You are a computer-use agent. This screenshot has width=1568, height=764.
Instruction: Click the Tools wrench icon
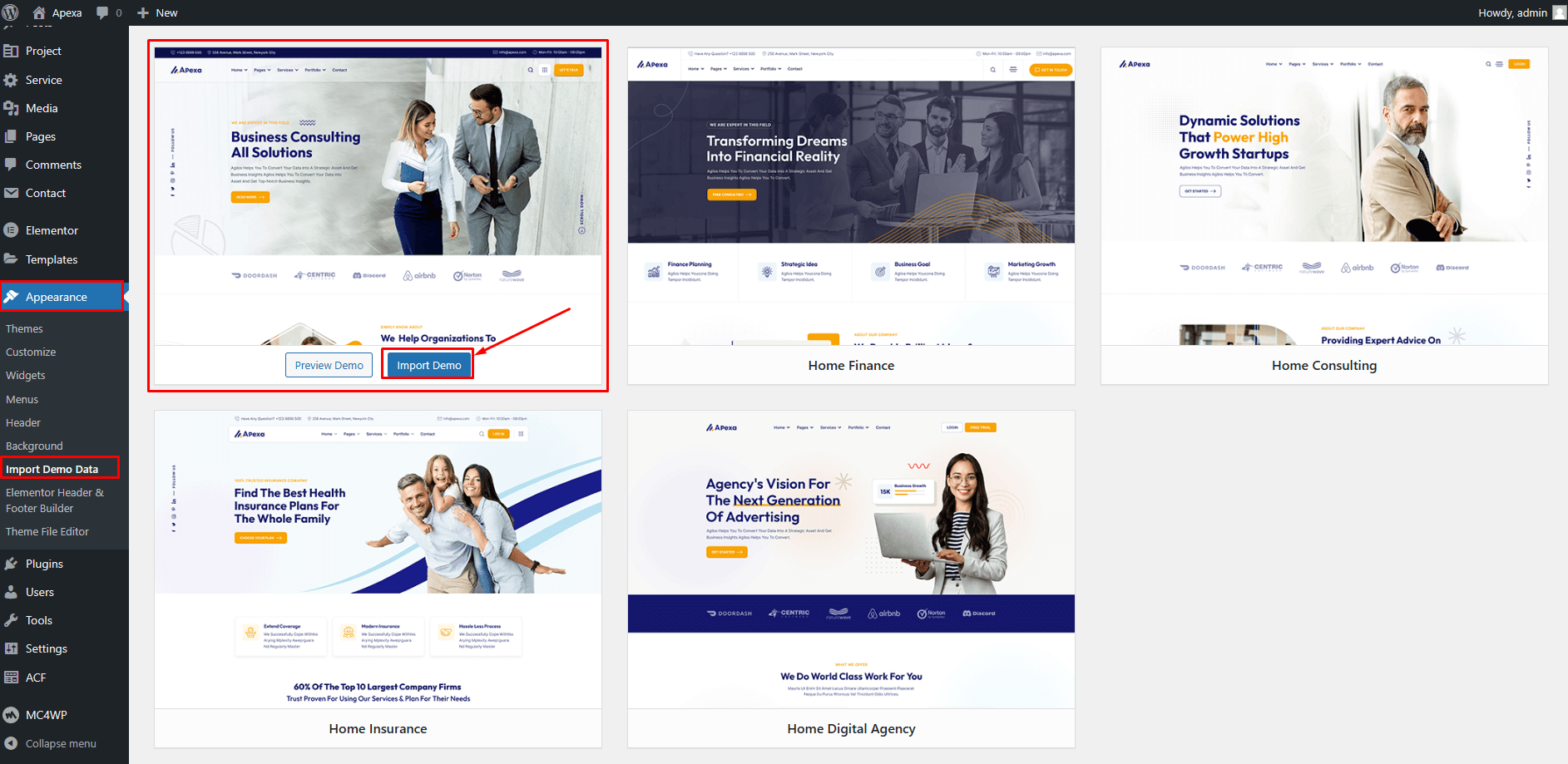[11, 620]
